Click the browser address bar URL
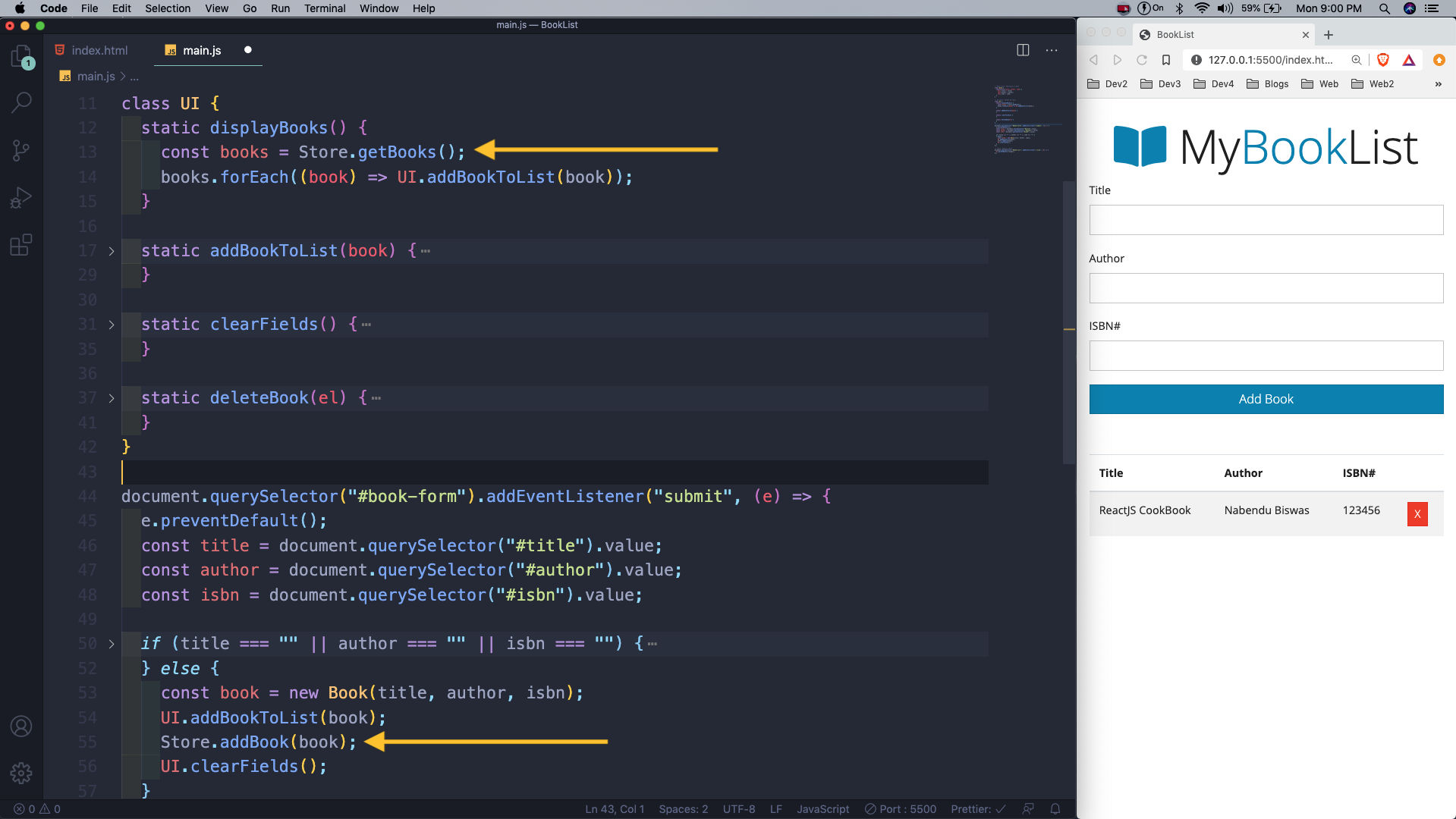This screenshot has width=1456, height=819. click(1270, 60)
